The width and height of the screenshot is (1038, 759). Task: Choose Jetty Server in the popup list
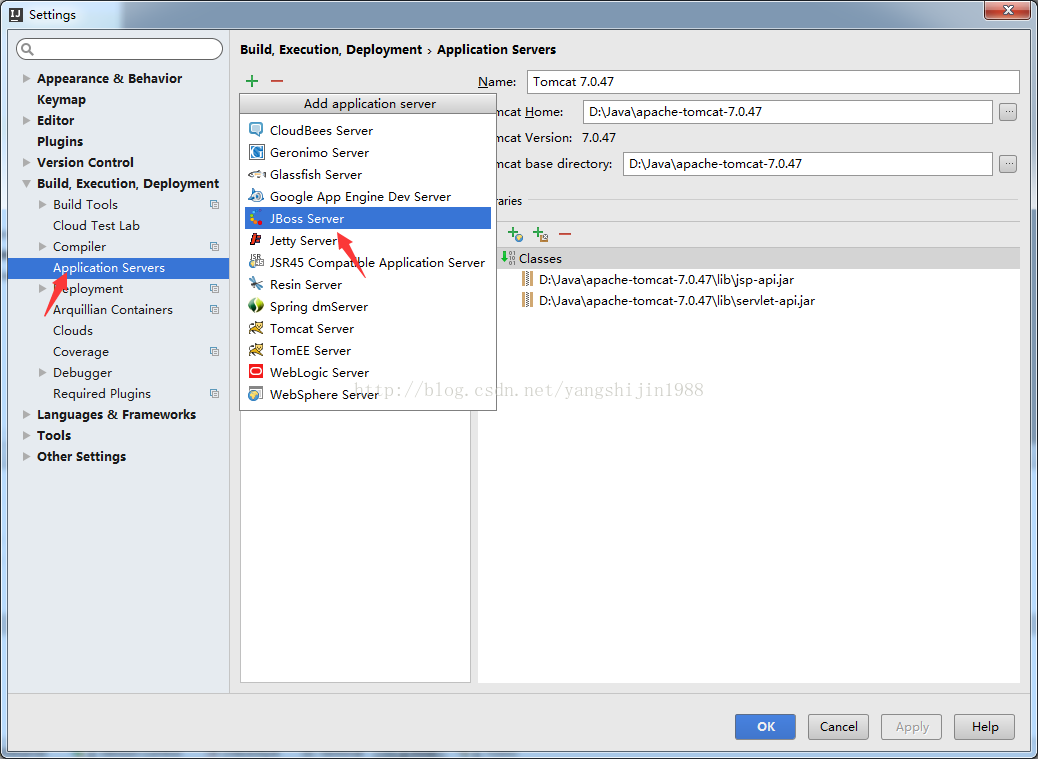368,240
